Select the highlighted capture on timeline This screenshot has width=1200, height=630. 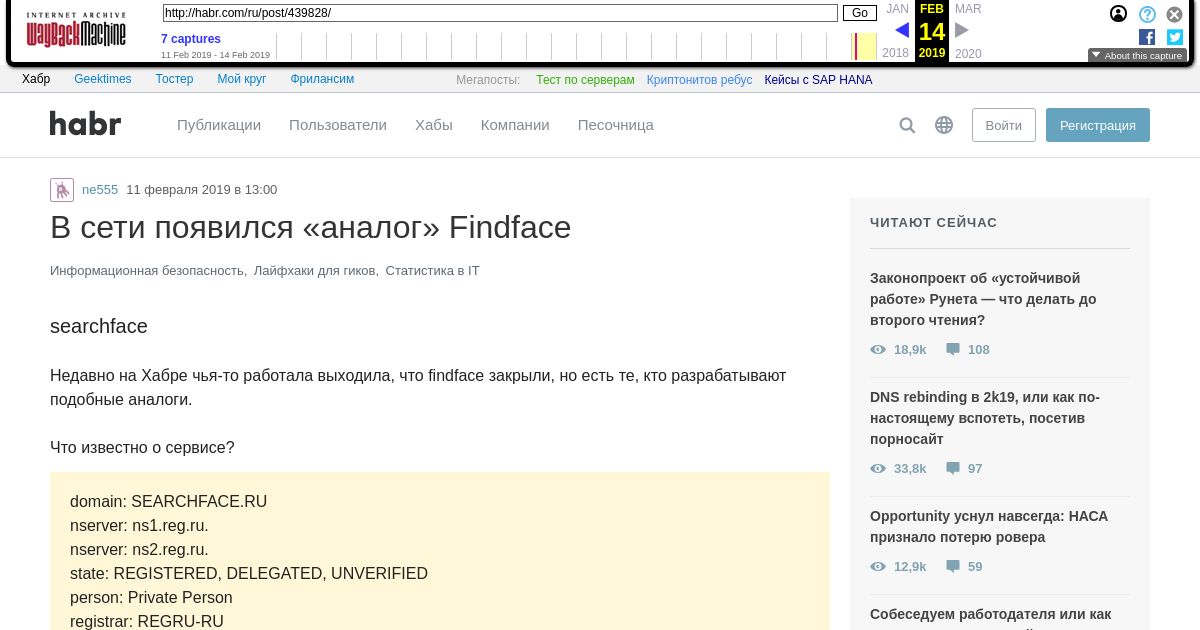pos(857,46)
